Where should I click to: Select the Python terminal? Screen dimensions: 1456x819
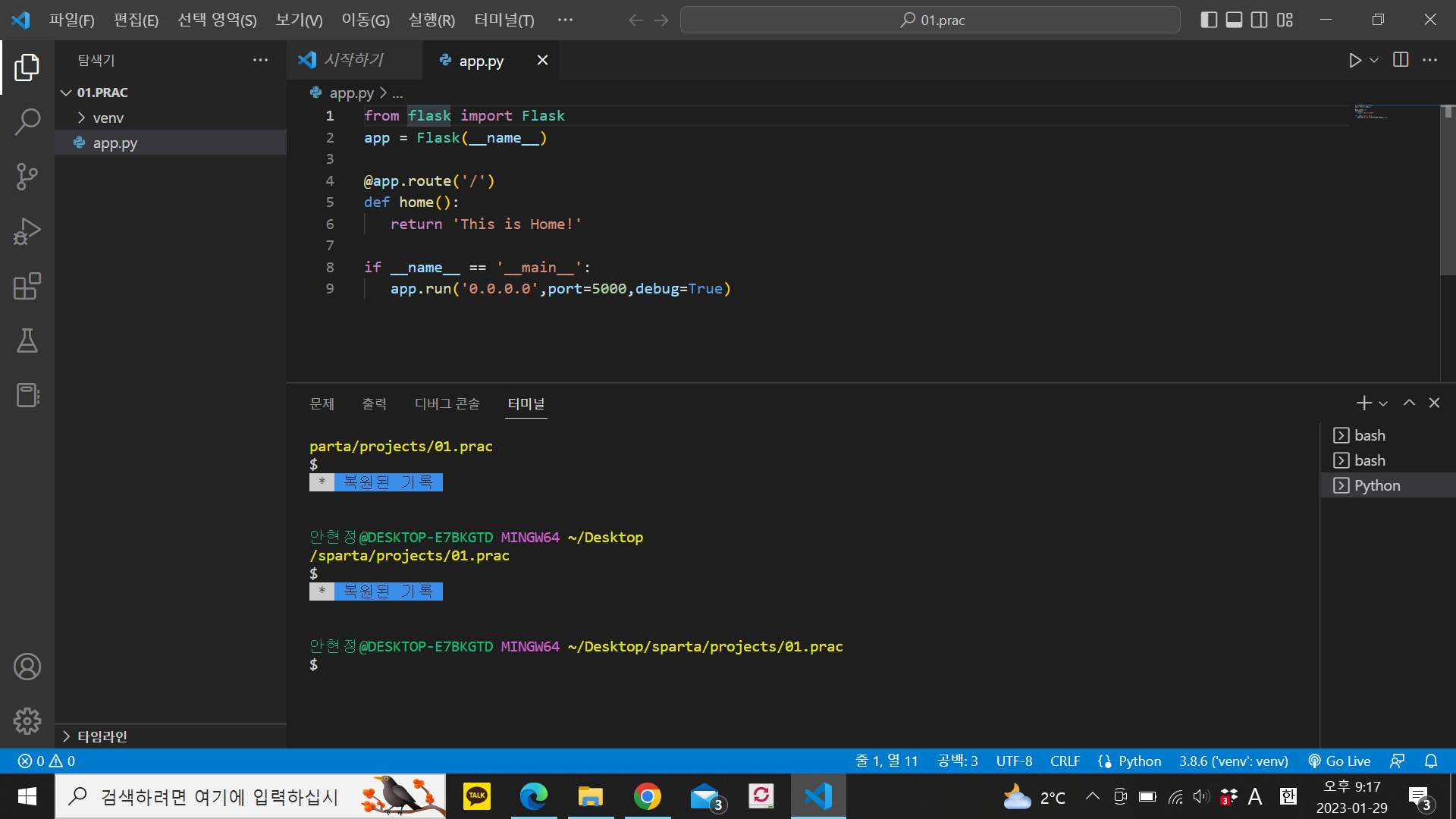pyautogui.click(x=1388, y=485)
